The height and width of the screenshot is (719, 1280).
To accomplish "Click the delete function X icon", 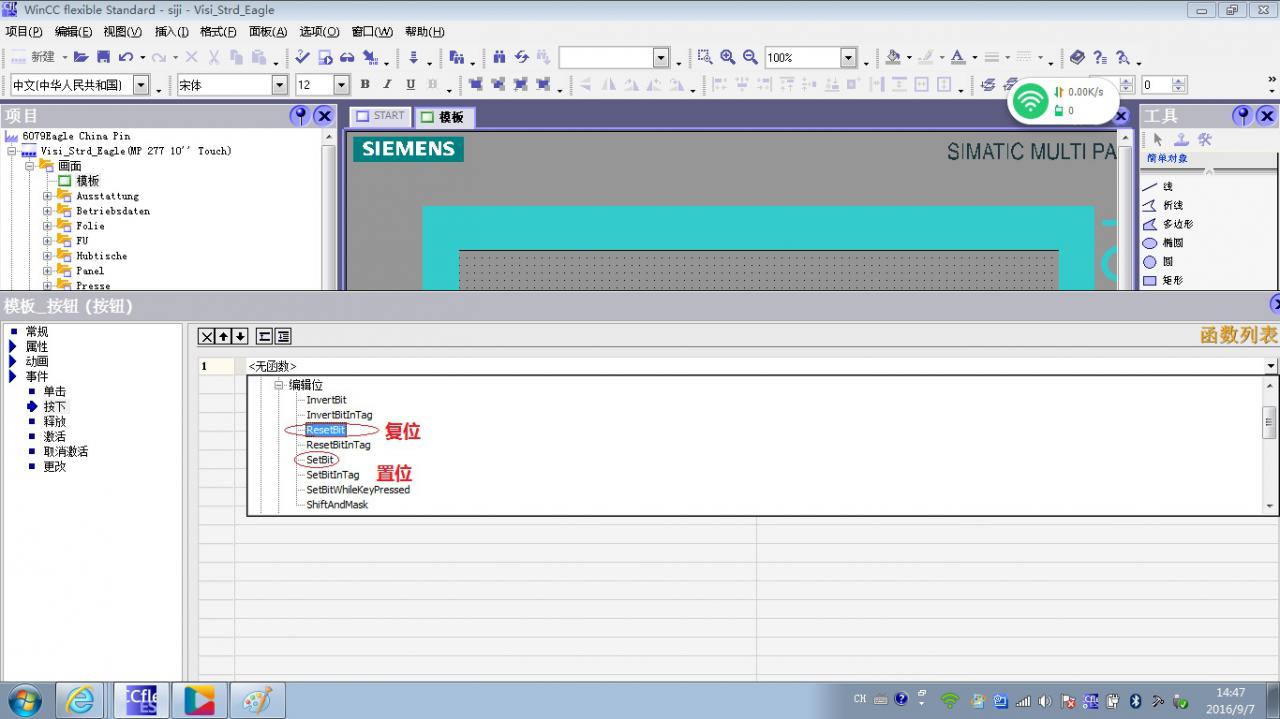I will pos(206,336).
